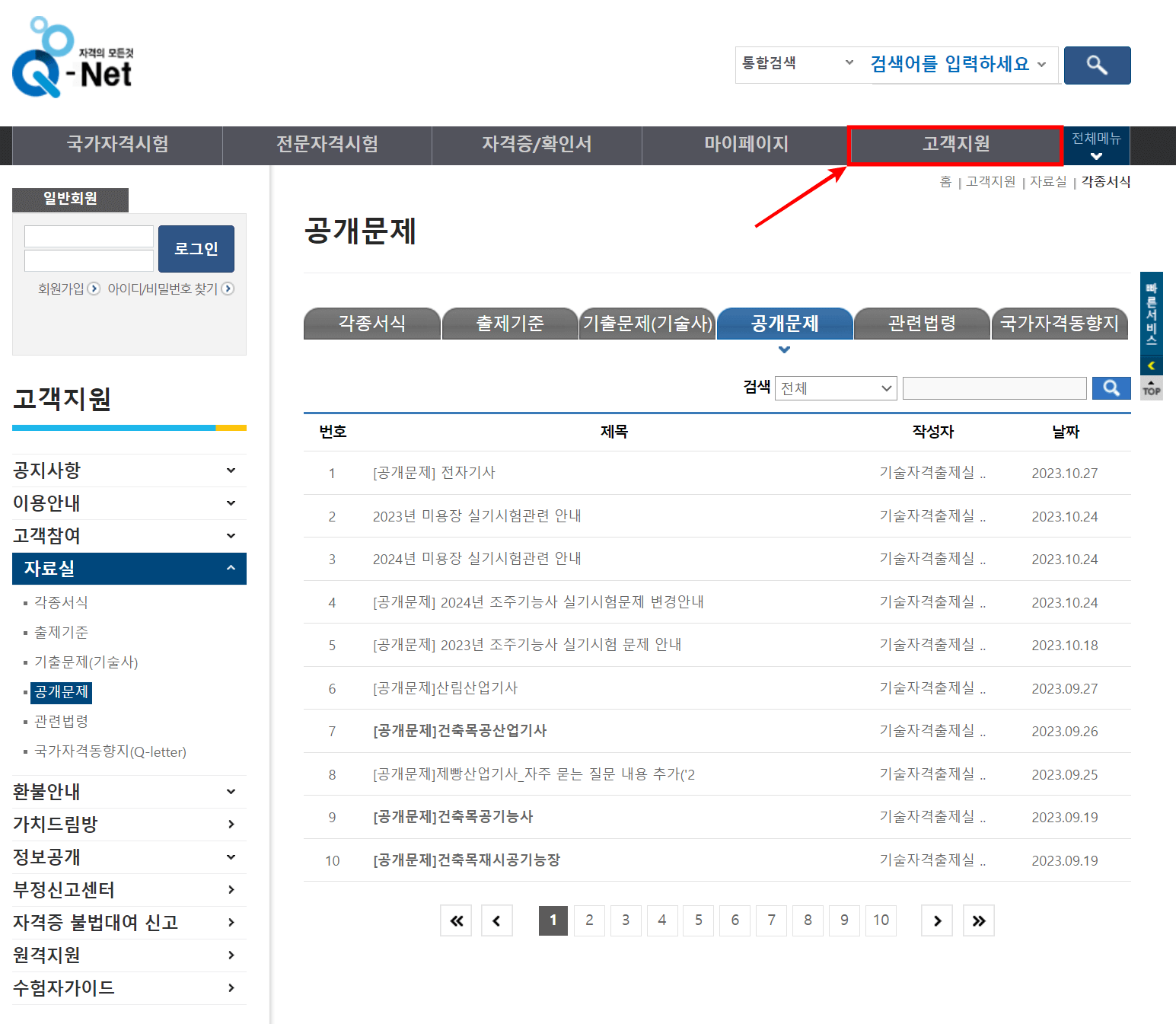This screenshot has height=1024, width=1176.
Task: Open the 전체 search filter dropdown
Action: [x=836, y=388]
